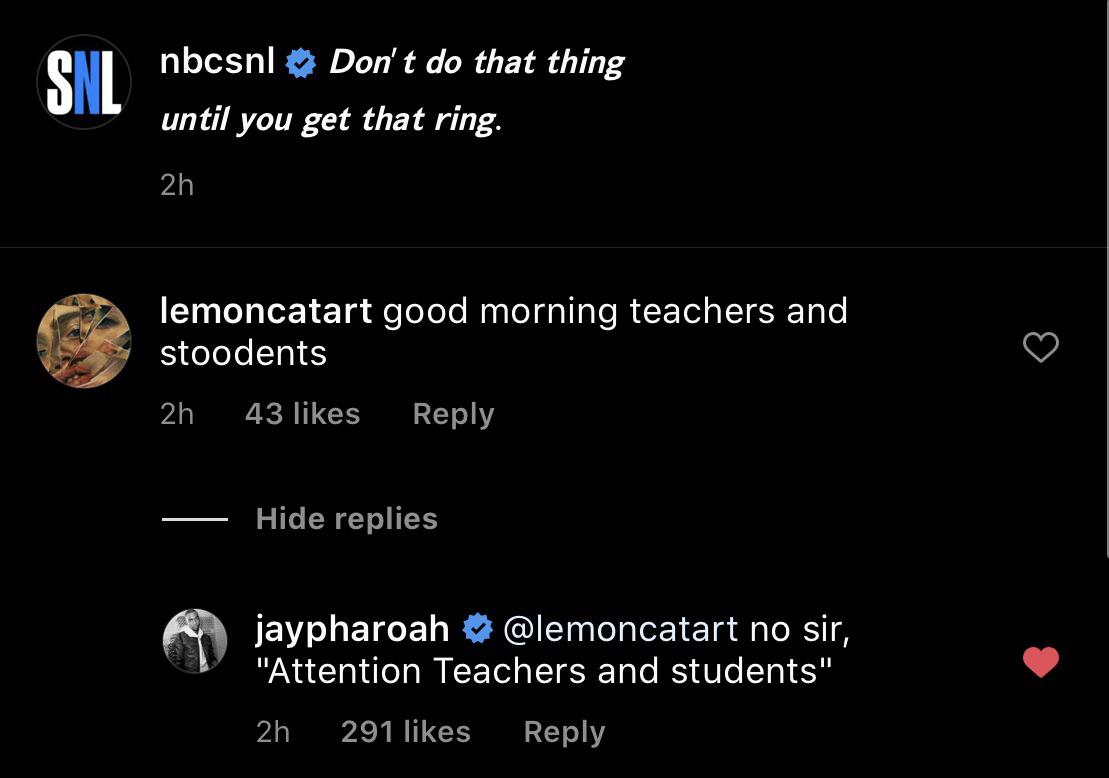The image size is (1109, 778).
Task: Collapse the reply thread line
Action: (194, 518)
